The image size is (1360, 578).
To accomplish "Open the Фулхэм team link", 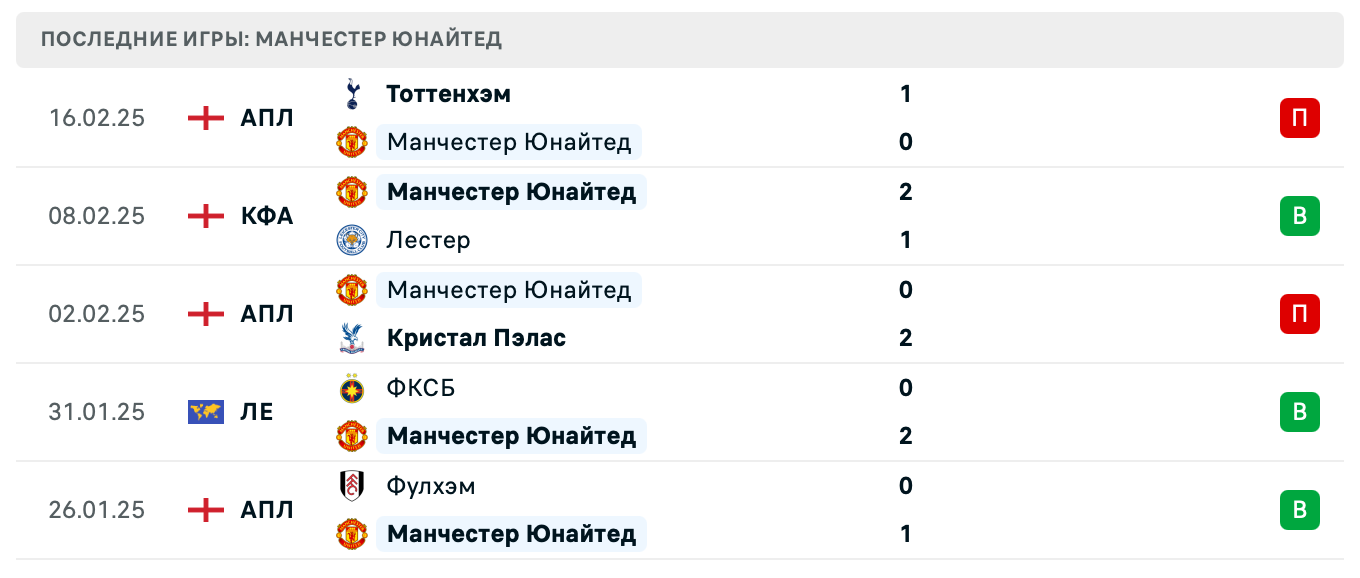I will 432,486.
